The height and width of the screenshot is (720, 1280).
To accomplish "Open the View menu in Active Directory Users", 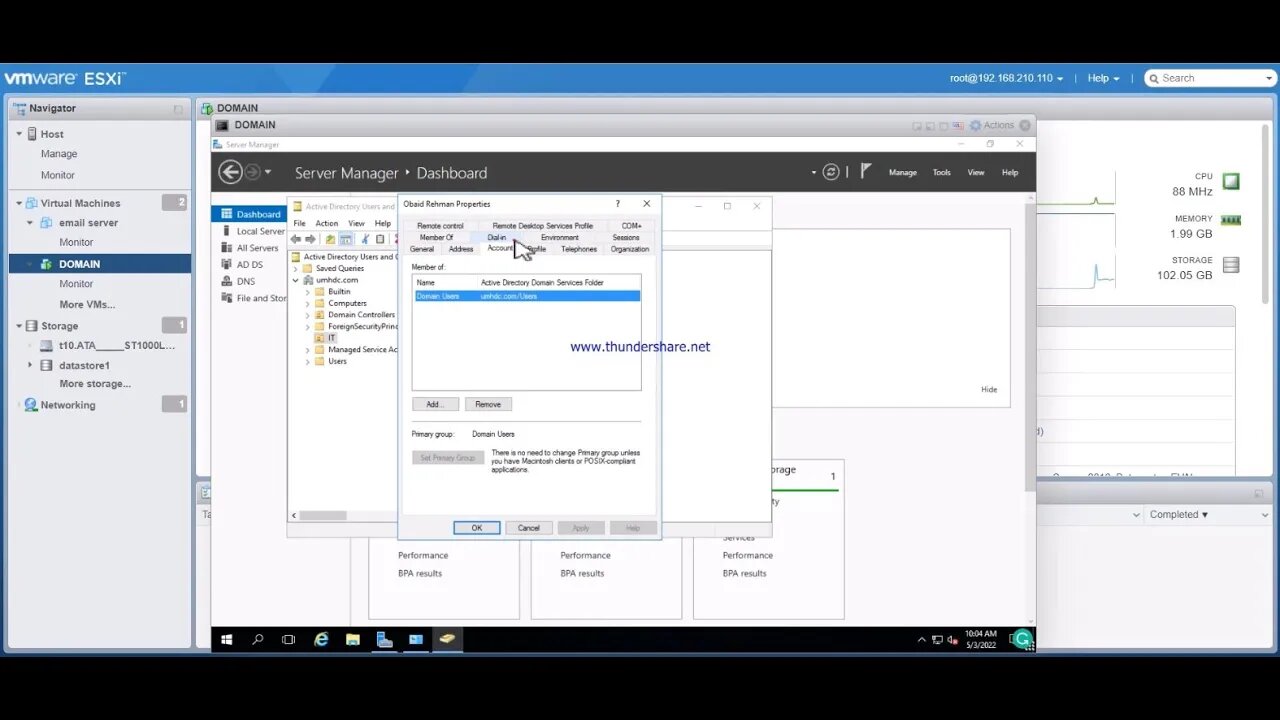I will (x=356, y=223).
